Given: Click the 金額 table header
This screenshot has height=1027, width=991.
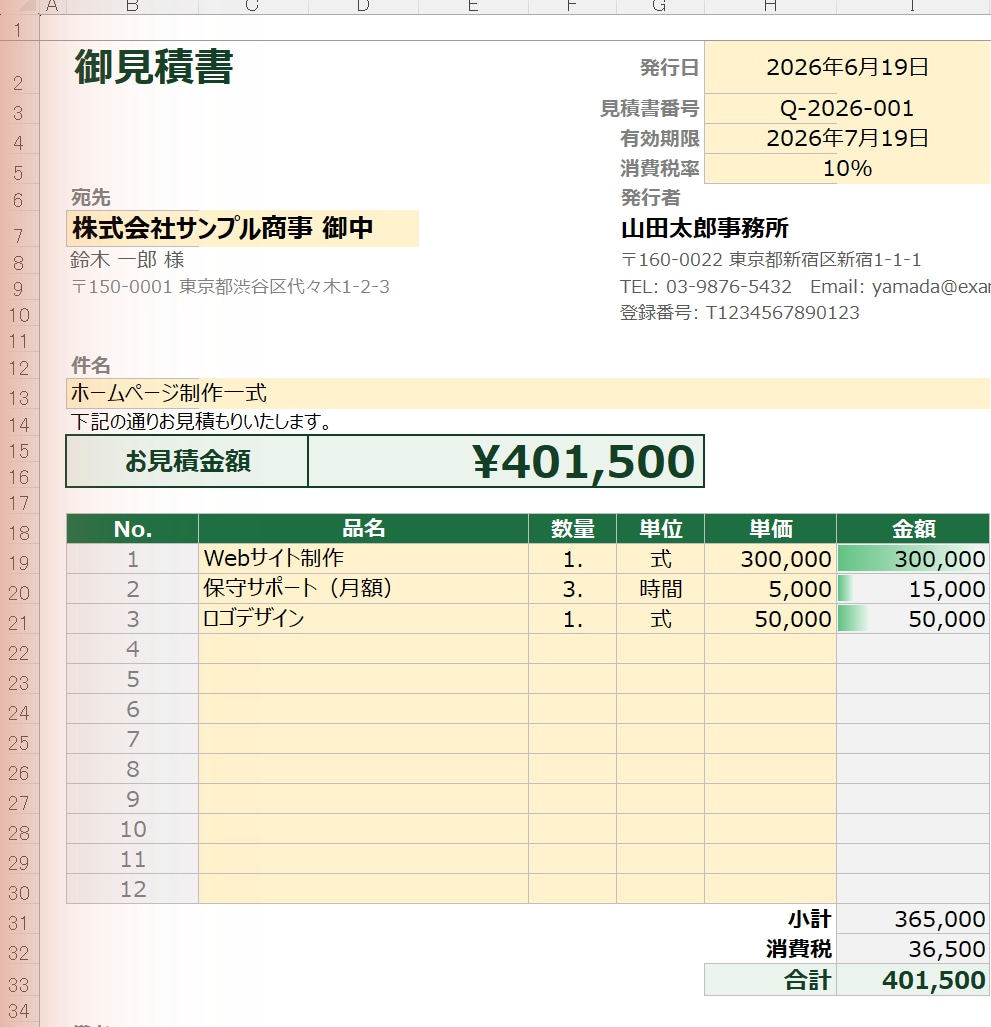Looking at the screenshot, I should click(913, 529).
